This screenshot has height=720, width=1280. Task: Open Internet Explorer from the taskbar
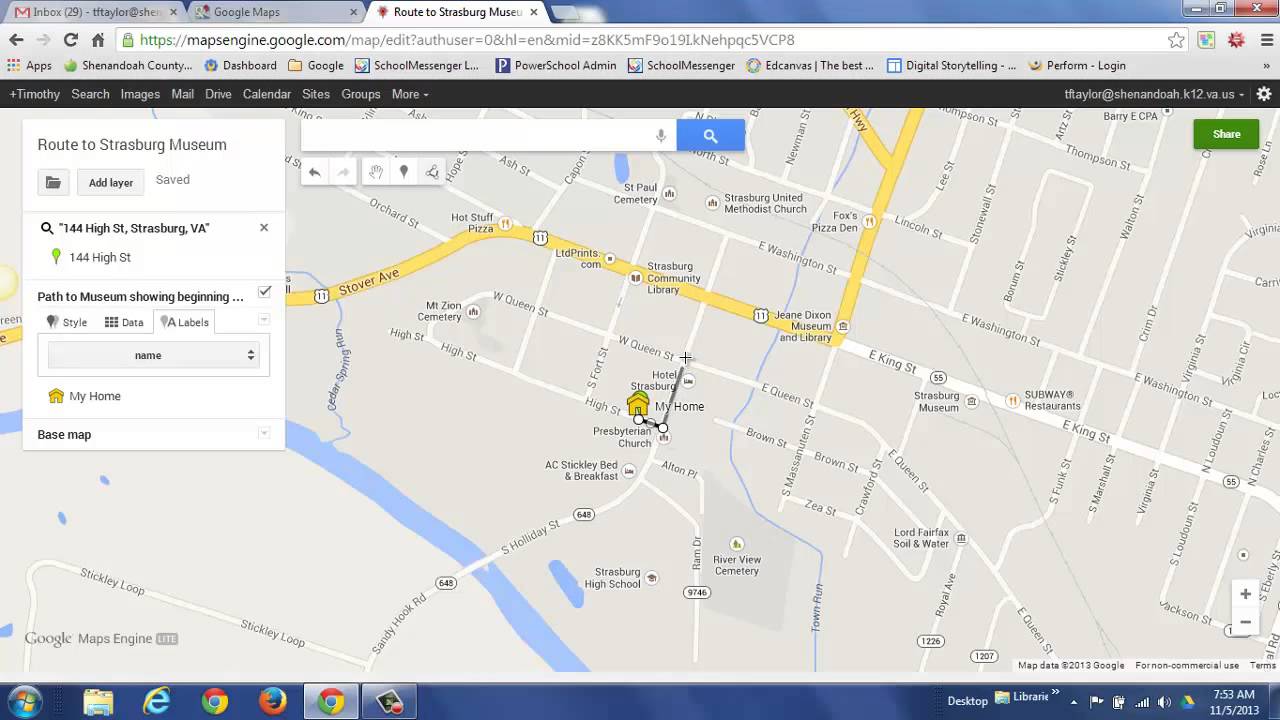[x=157, y=701]
